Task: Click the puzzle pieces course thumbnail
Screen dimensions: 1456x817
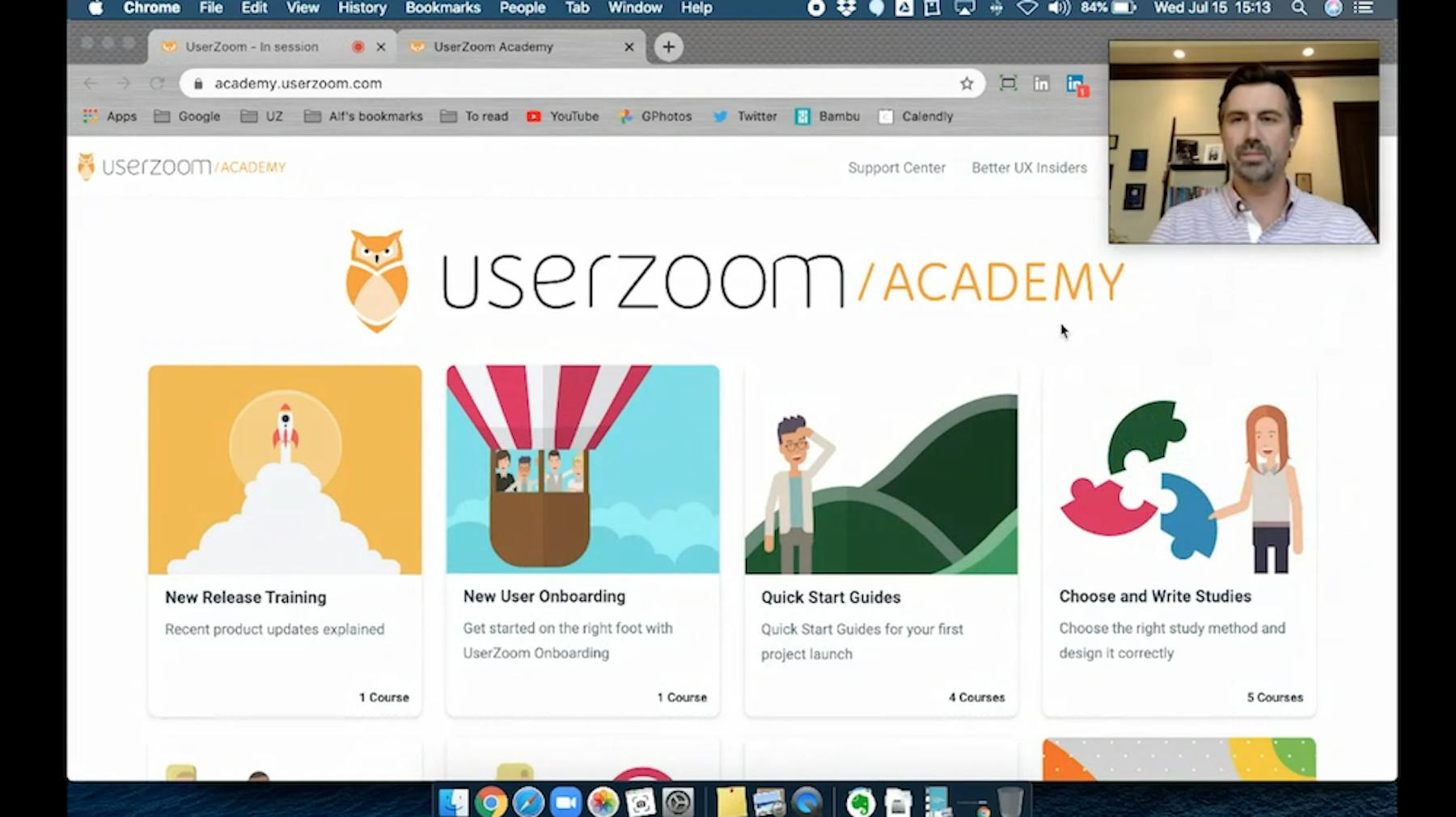Action: point(1179,470)
